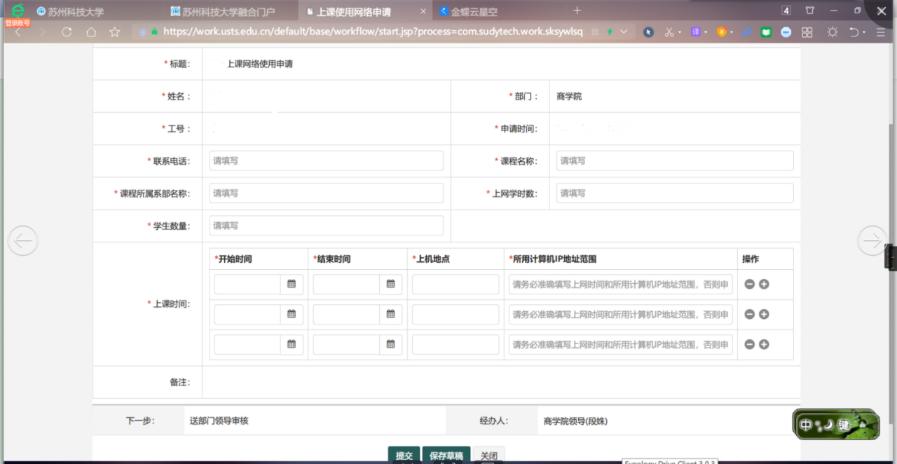
Task: Add a row after second class time row
Action: [x=764, y=314]
